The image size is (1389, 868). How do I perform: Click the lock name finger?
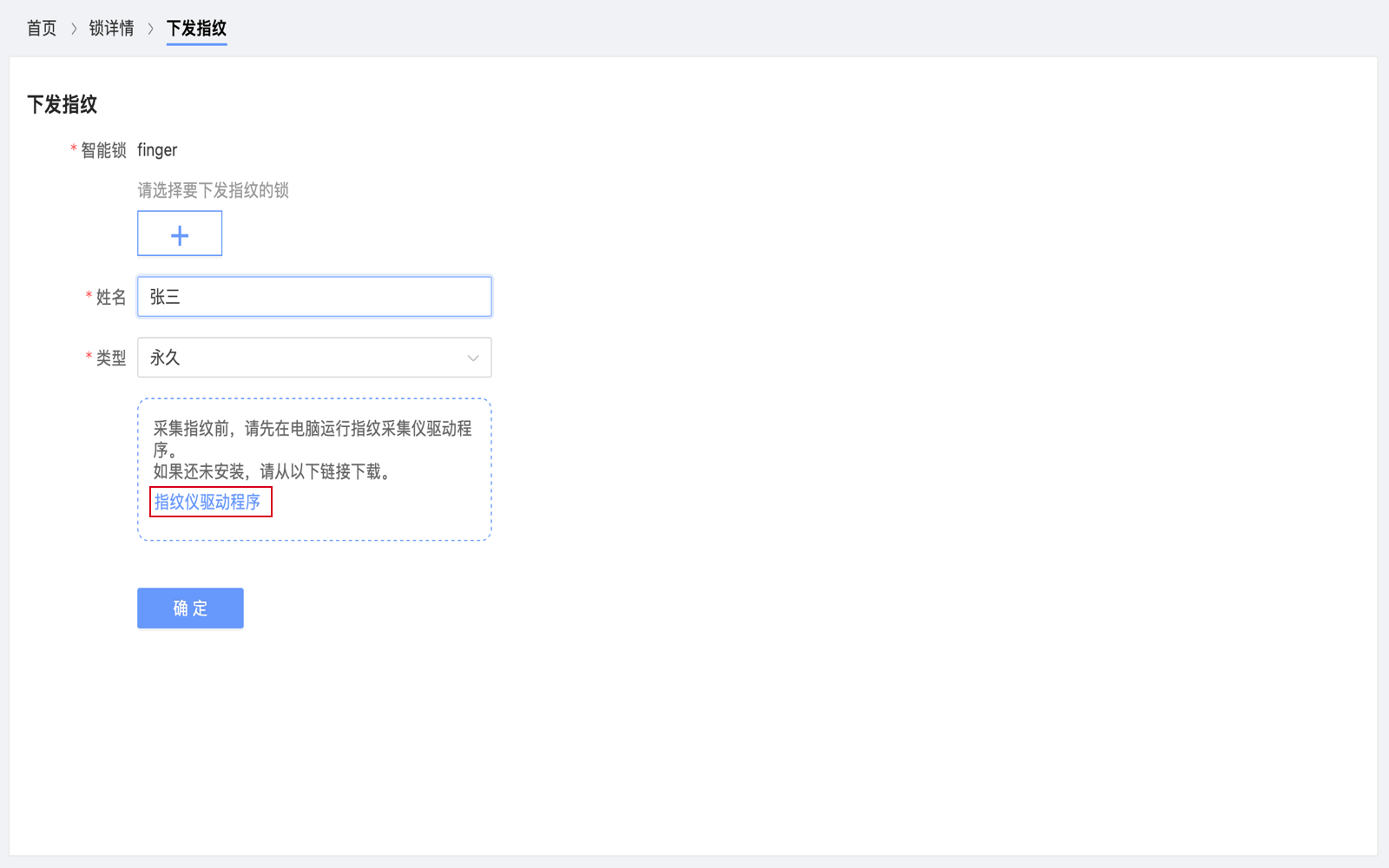point(157,150)
